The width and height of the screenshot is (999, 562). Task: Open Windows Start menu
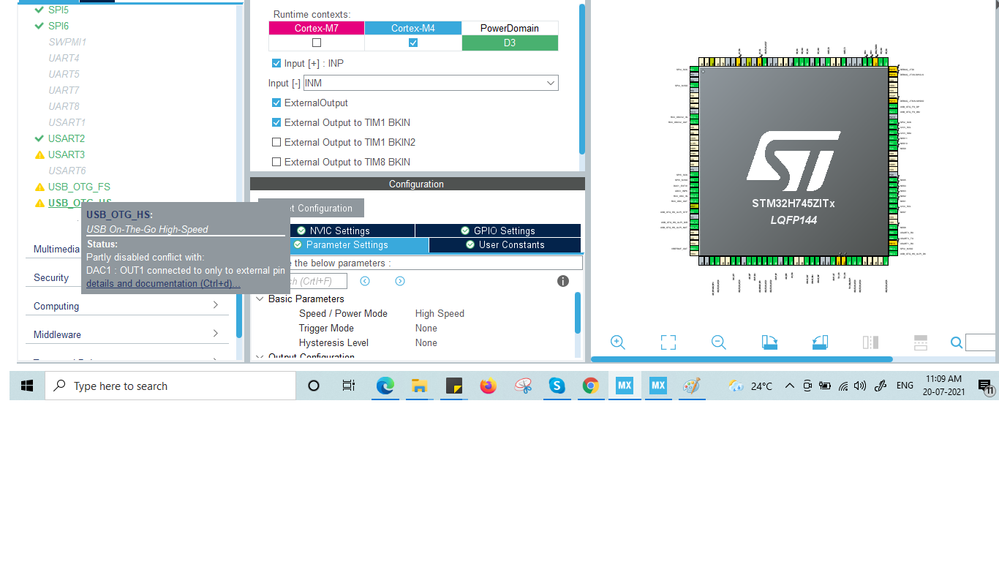coord(27,385)
